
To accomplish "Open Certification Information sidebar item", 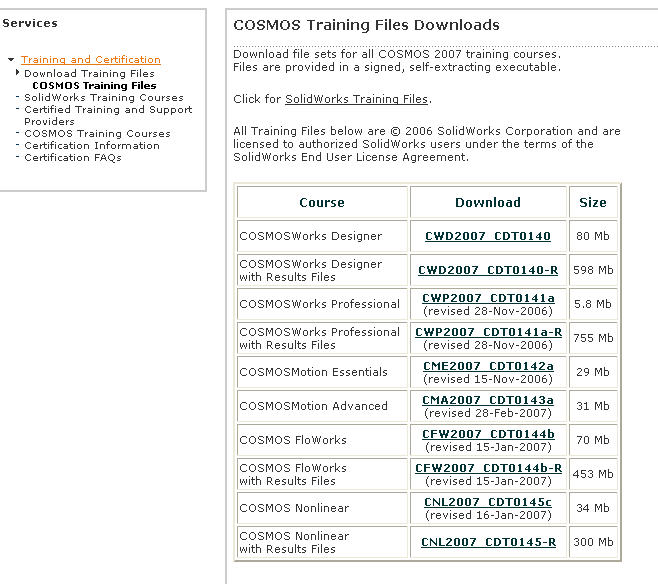I will coord(92,146).
